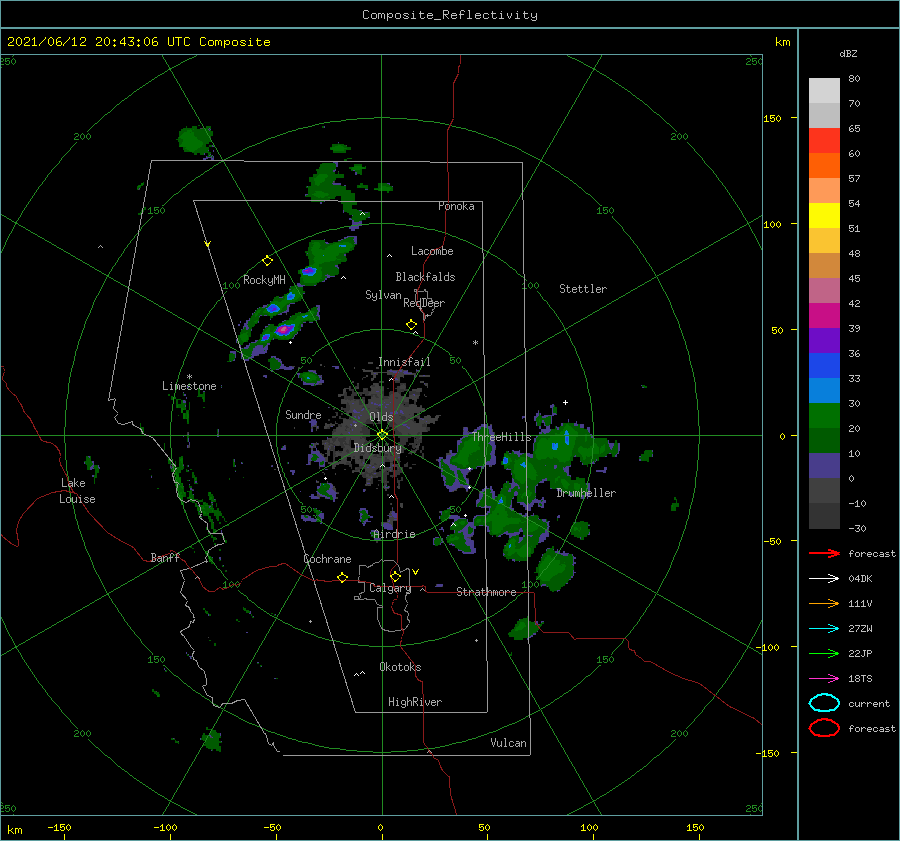Select the 20-30 dBZ green swatch
This screenshot has width=900, height=841.
coord(824,415)
